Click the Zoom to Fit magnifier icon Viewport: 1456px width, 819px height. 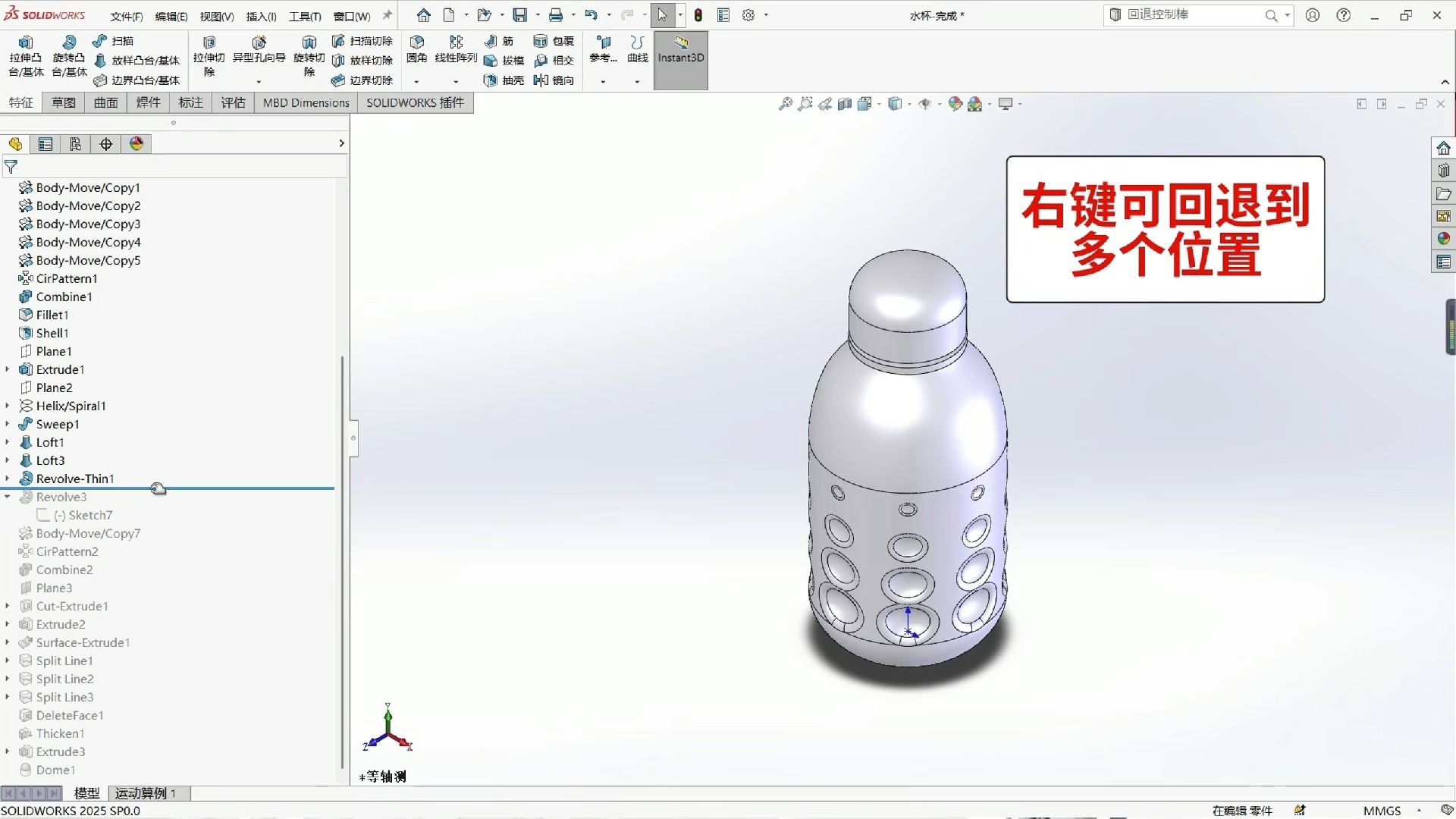[785, 104]
